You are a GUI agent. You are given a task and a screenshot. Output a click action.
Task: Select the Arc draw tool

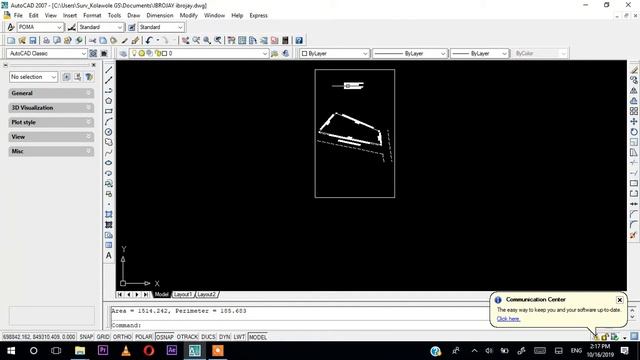[109, 122]
